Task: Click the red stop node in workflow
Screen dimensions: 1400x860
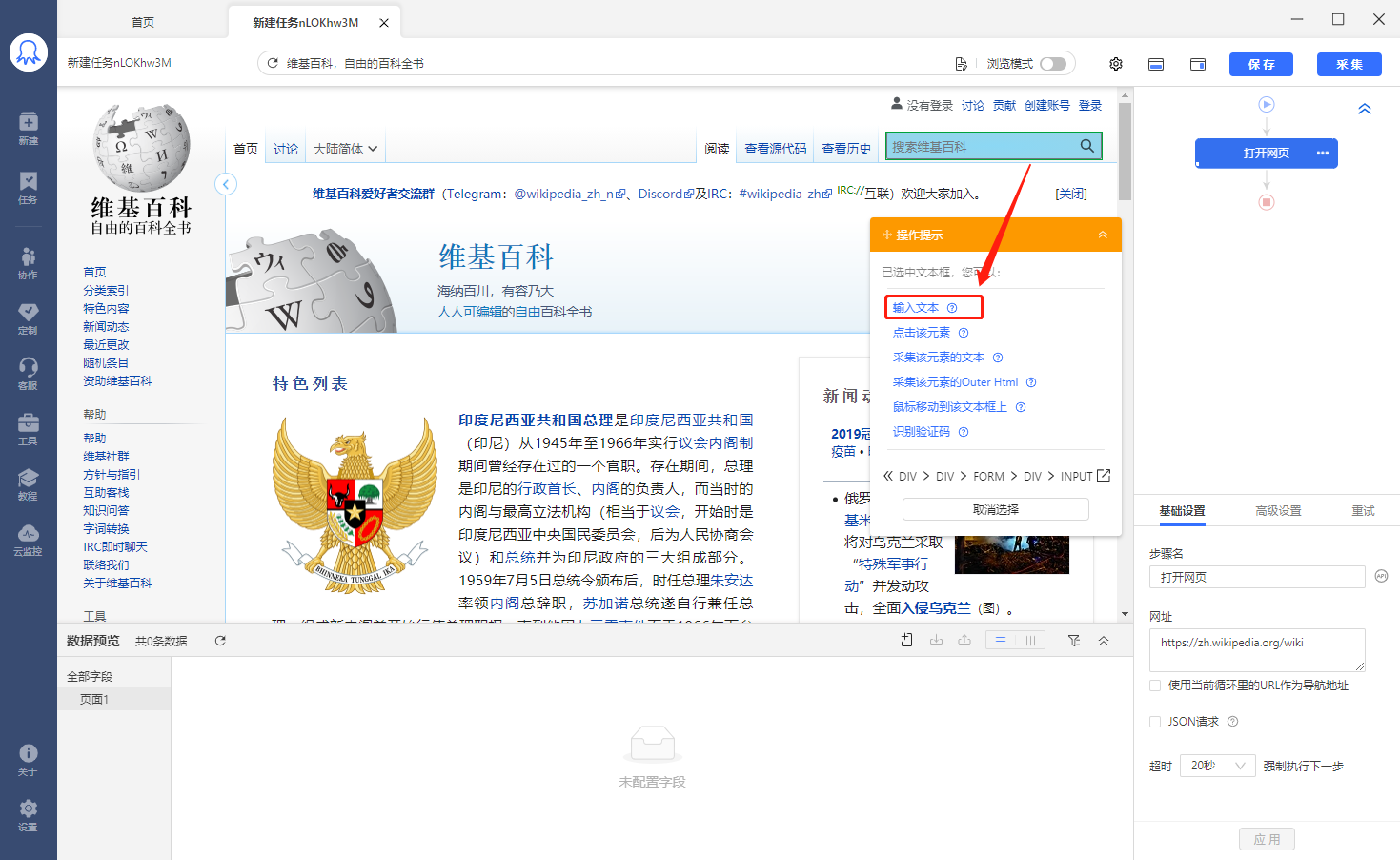Action: [x=1267, y=202]
